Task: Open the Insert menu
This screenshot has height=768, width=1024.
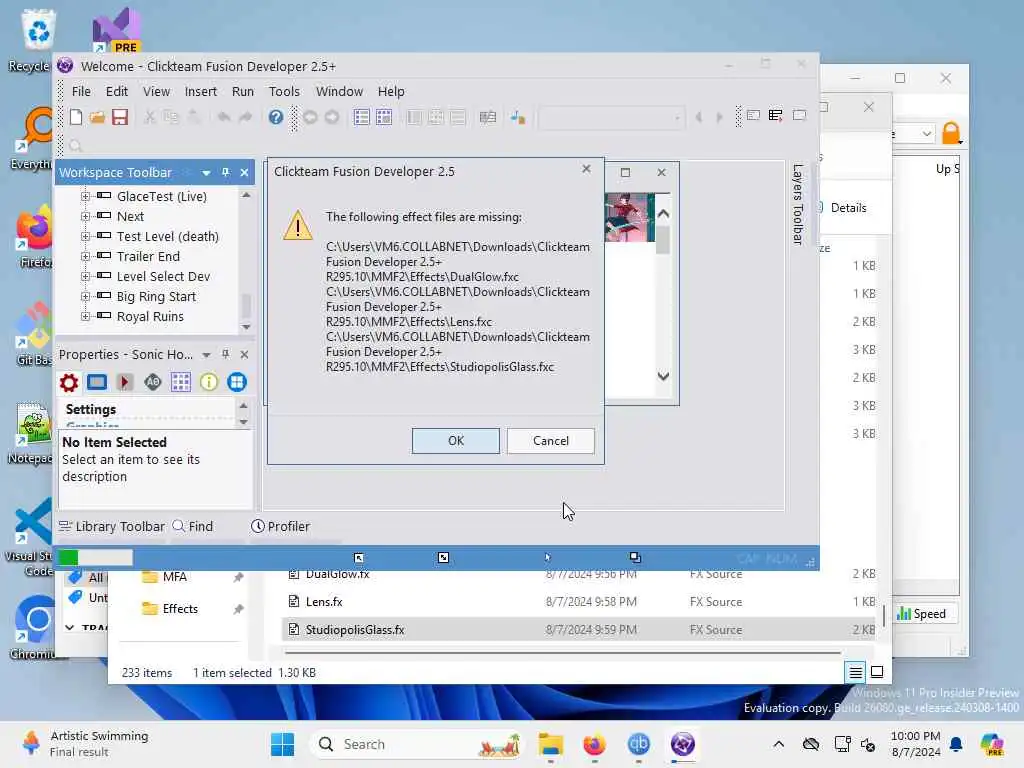Action: 200,91
